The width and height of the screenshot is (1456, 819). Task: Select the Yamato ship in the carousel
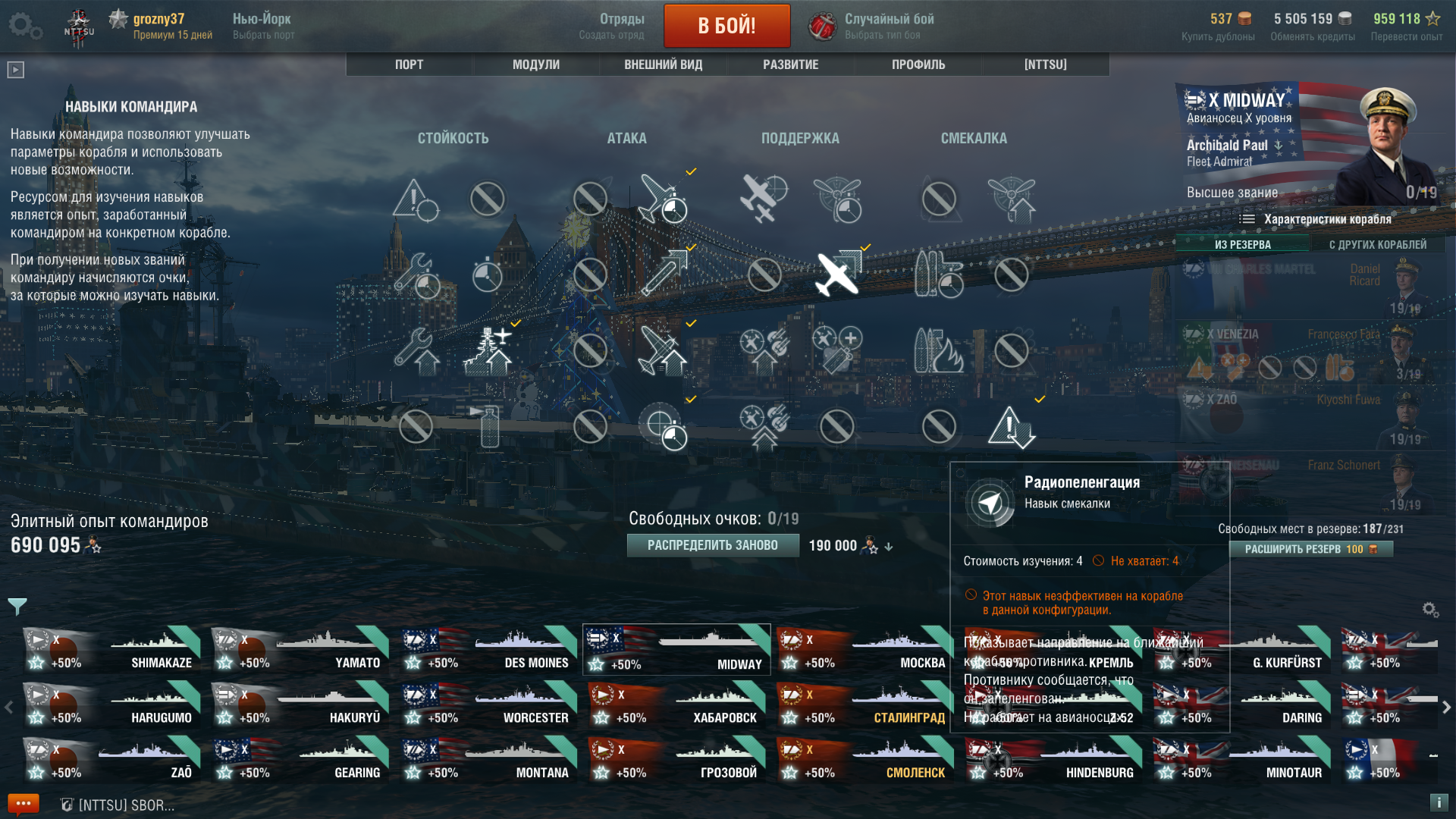coord(299,651)
